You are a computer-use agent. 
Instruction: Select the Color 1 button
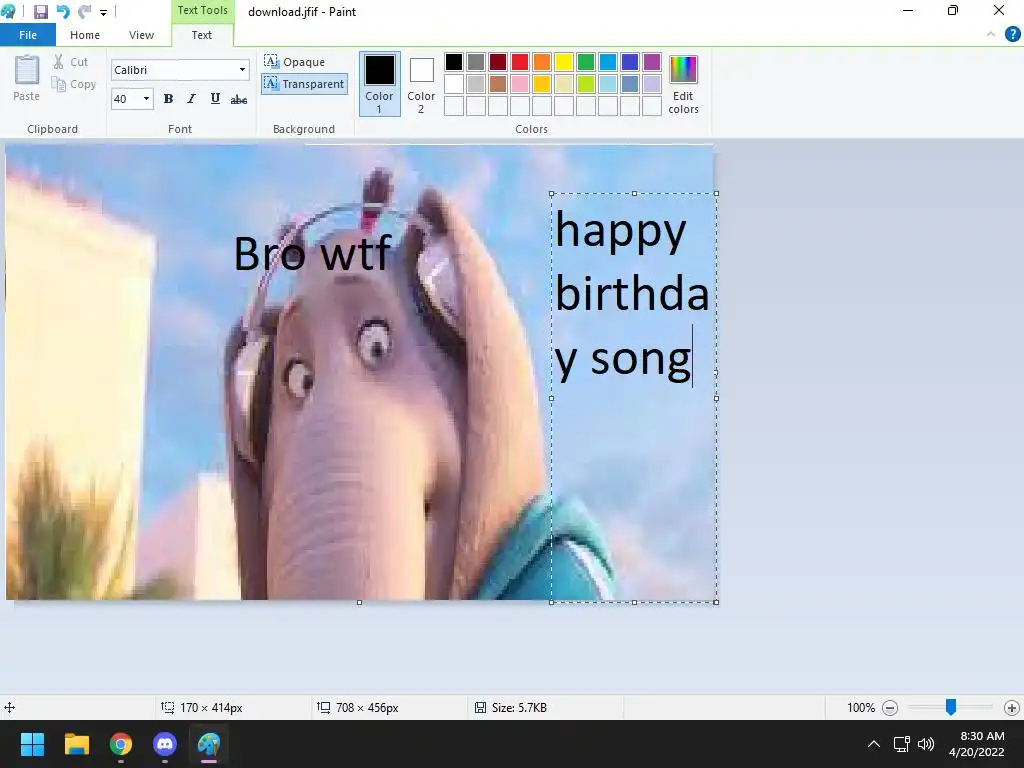pos(379,84)
